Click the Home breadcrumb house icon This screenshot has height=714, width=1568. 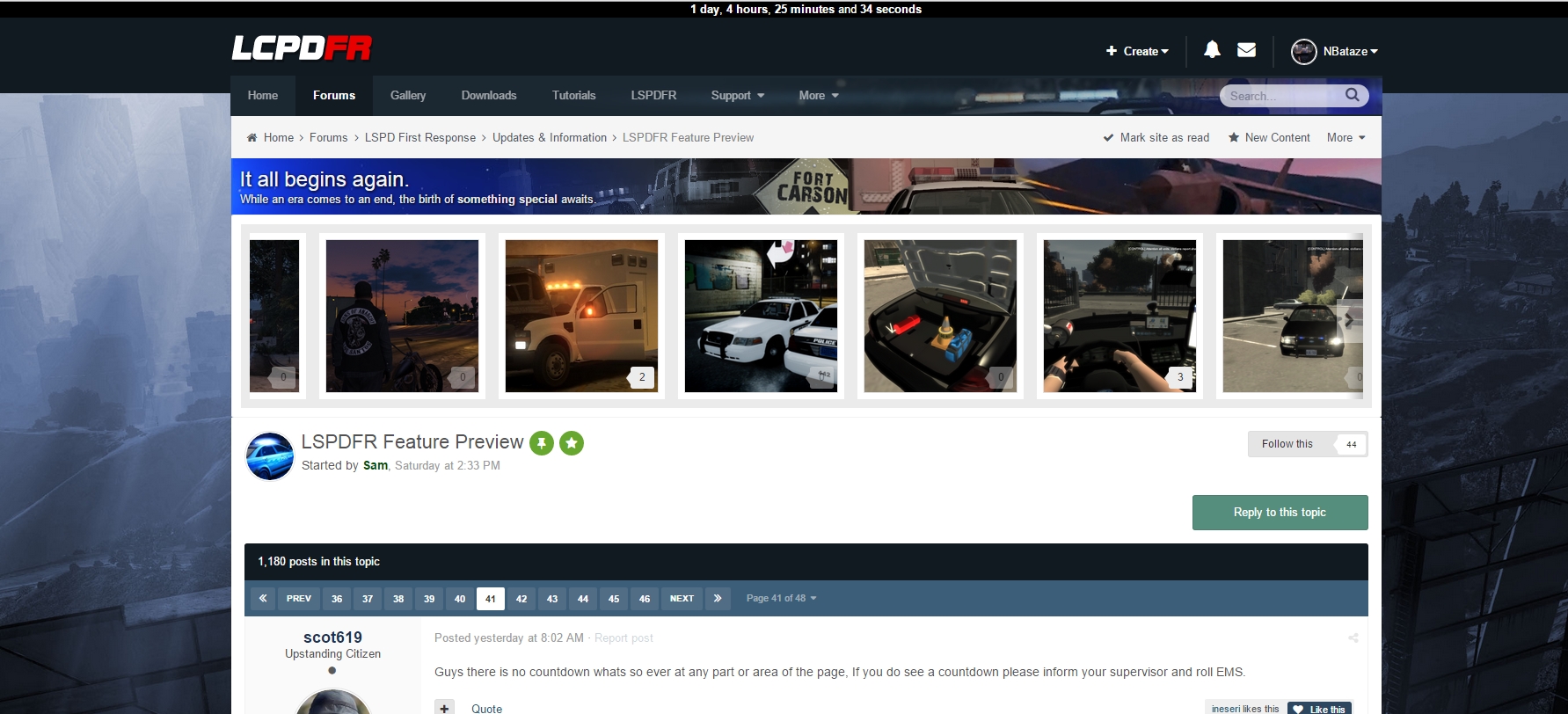(252, 138)
